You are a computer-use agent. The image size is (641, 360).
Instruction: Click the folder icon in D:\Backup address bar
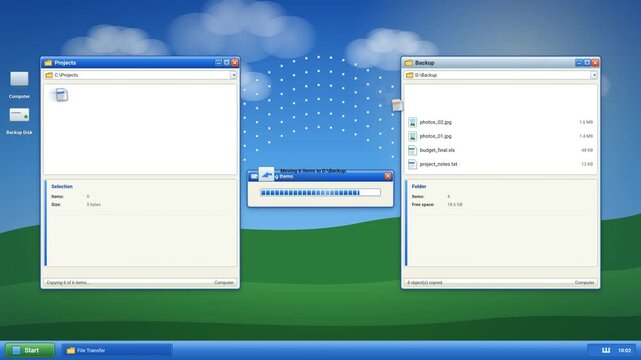[409, 75]
